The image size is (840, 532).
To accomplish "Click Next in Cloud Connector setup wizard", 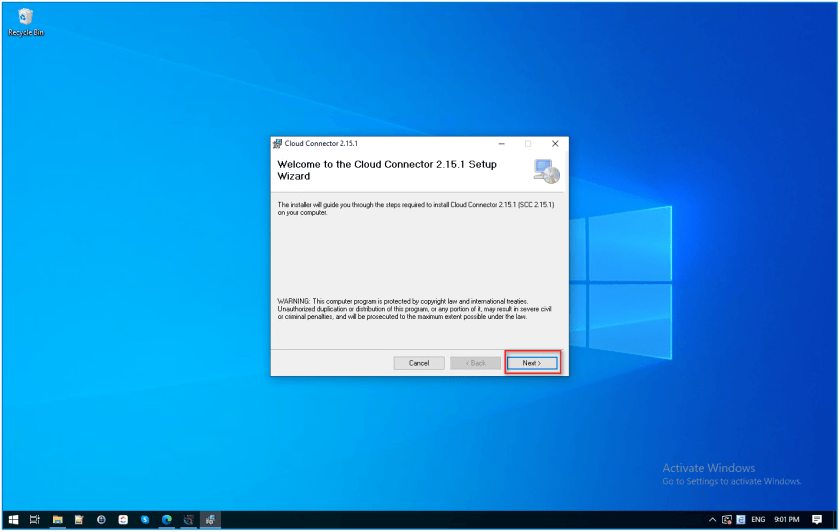I will coord(532,363).
